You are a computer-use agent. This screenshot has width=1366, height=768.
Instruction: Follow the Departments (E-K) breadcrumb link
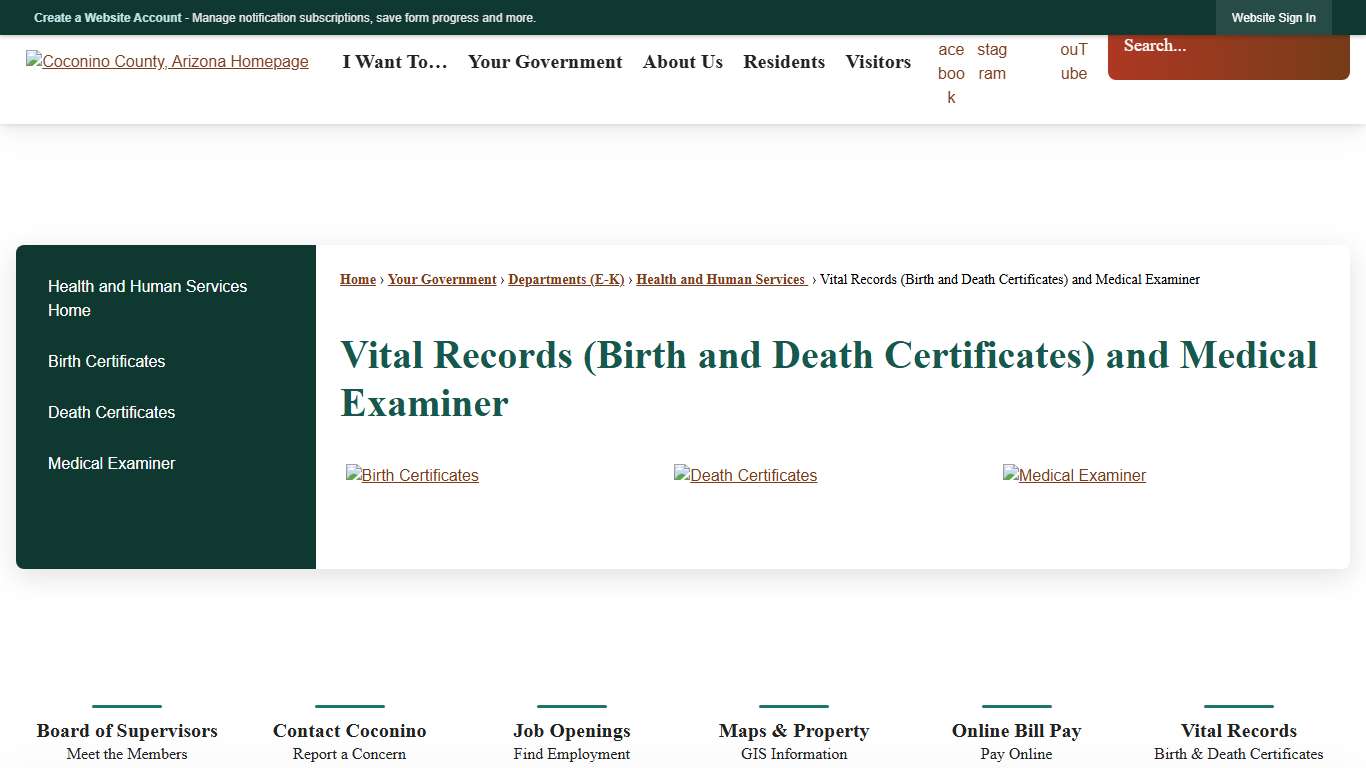(x=566, y=279)
